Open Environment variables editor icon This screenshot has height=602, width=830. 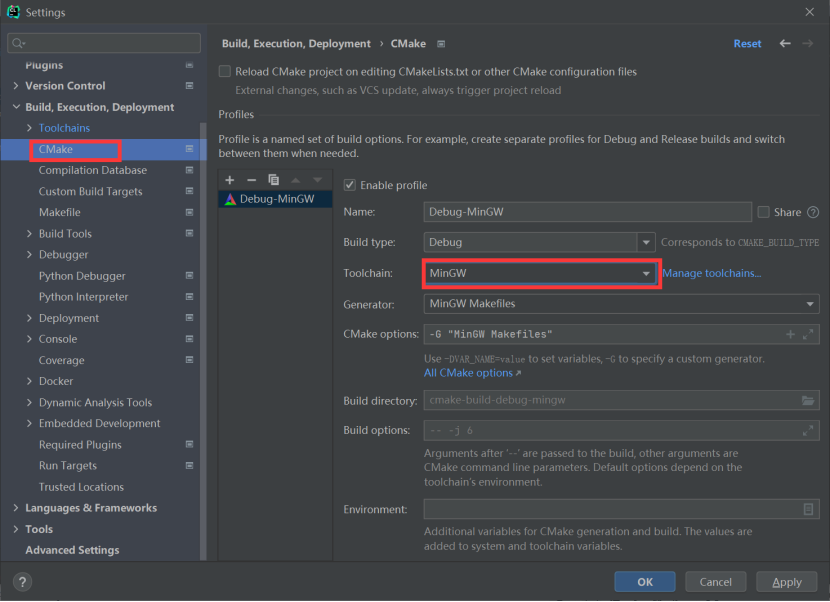(x=808, y=509)
